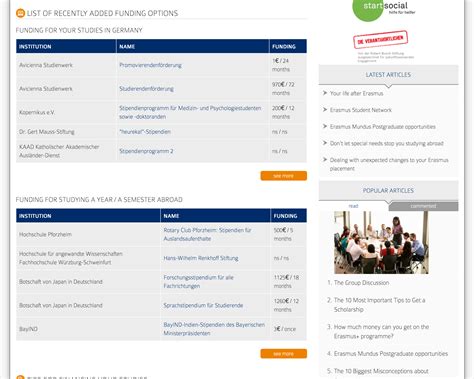474x379 pixels.
Task: Click the Funding header in Germany studies table
Action: pyautogui.click(x=288, y=46)
